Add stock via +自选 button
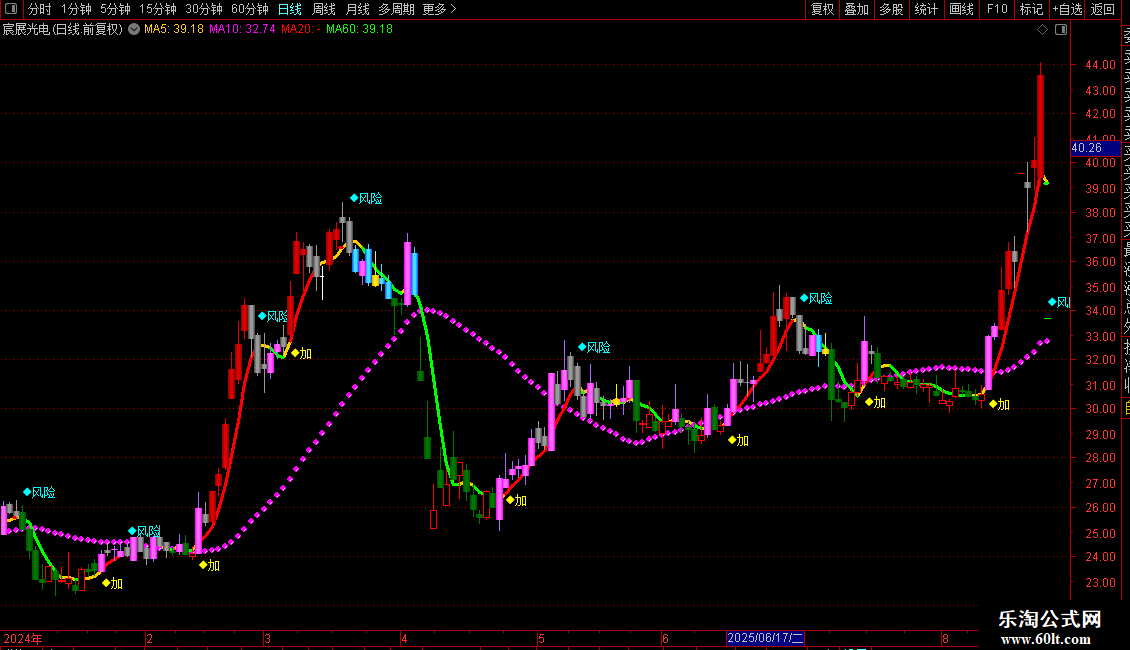 click(1067, 9)
